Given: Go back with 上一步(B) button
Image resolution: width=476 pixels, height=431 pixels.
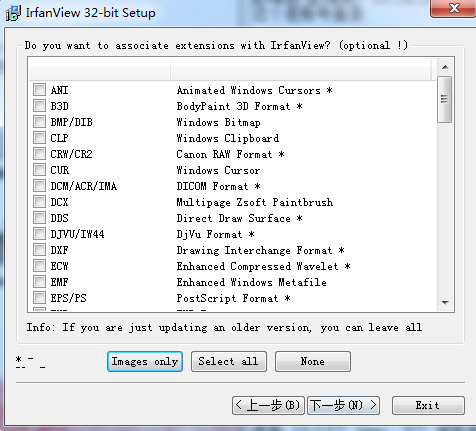Looking at the screenshot, I should (x=268, y=405).
